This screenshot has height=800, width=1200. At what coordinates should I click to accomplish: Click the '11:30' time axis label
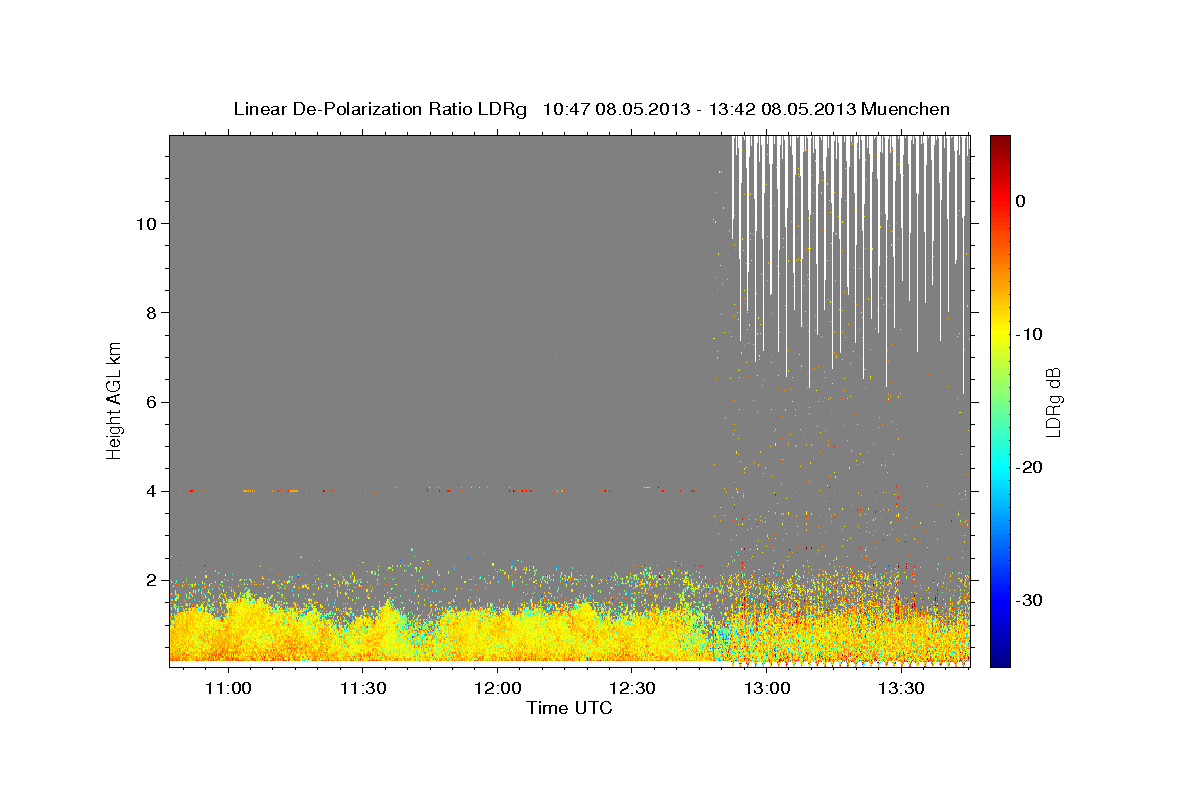click(x=363, y=689)
